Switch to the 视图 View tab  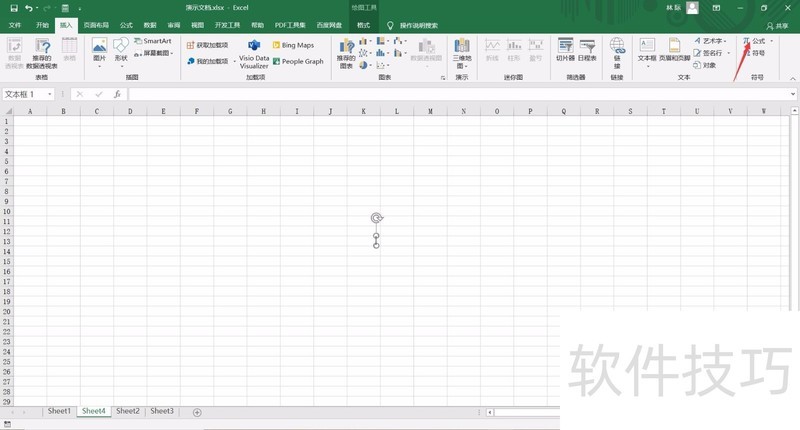197,25
